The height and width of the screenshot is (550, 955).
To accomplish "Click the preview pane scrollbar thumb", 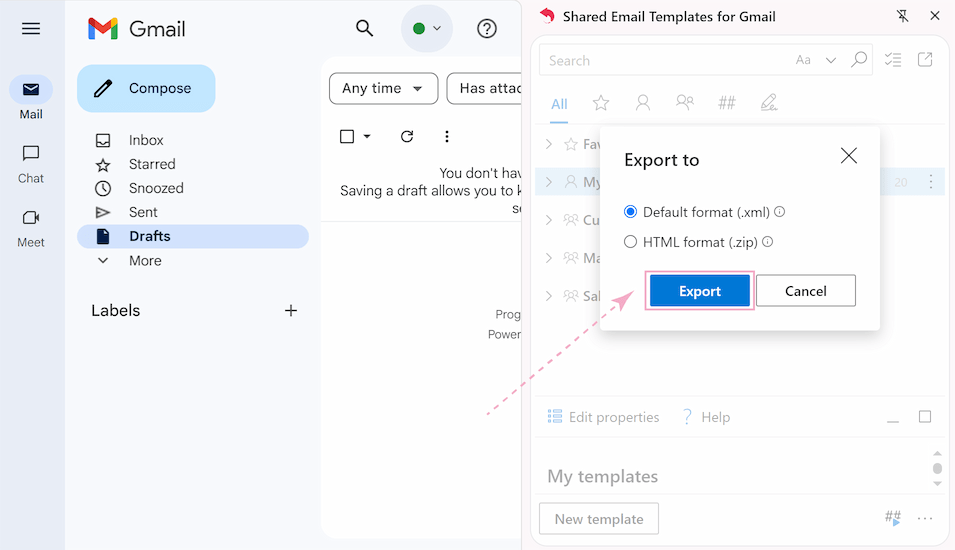I will pyautogui.click(x=937, y=468).
